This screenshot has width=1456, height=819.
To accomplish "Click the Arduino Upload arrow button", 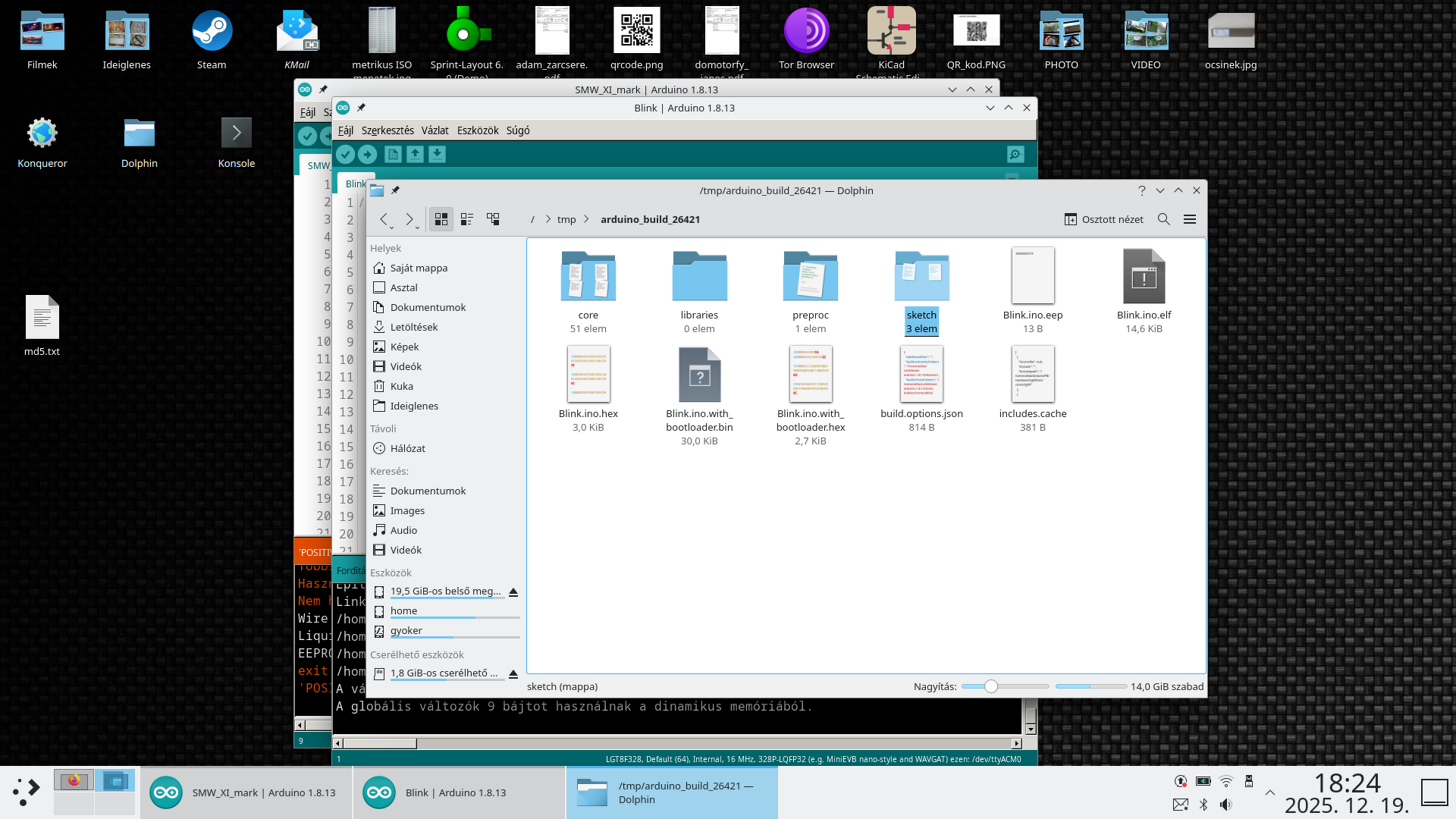I will click(368, 155).
